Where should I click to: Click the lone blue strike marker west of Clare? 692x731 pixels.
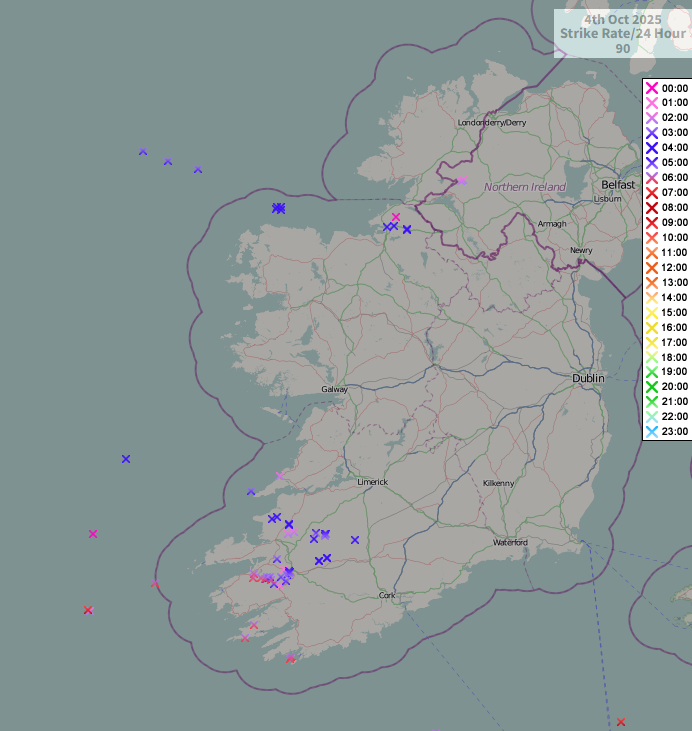point(126,459)
